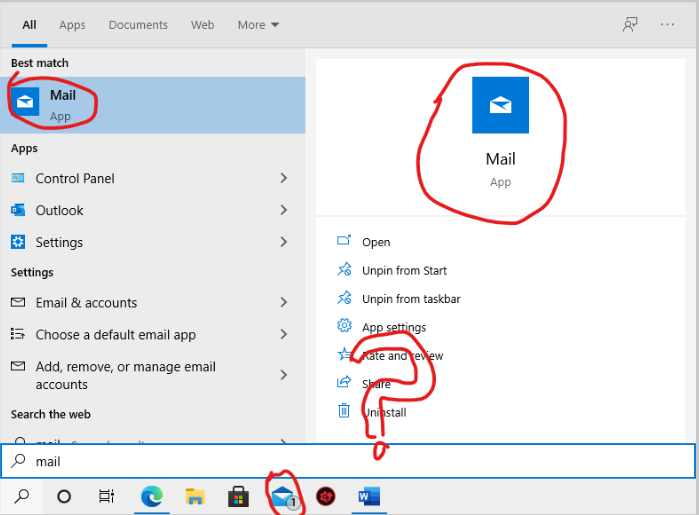Select the 'Settings' app result text
The height and width of the screenshot is (515, 699).
point(59,242)
